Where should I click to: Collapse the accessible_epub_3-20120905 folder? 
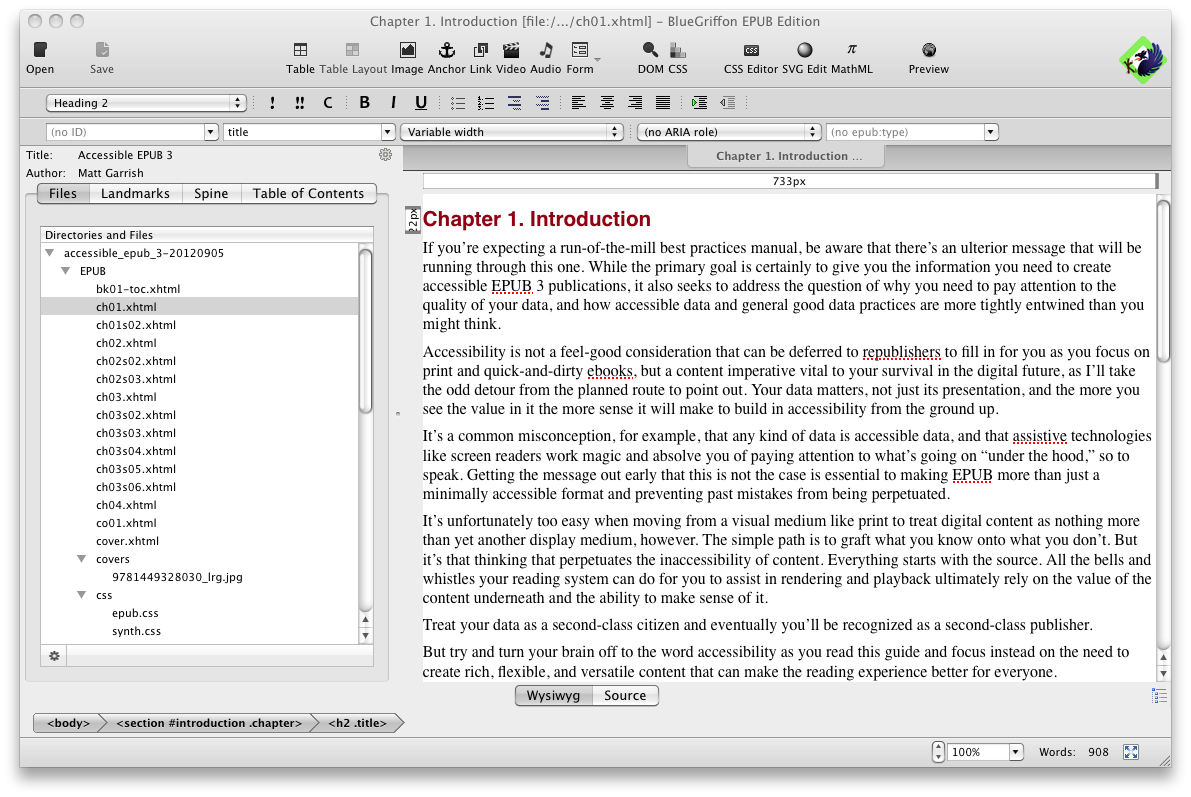tap(49, 253)
